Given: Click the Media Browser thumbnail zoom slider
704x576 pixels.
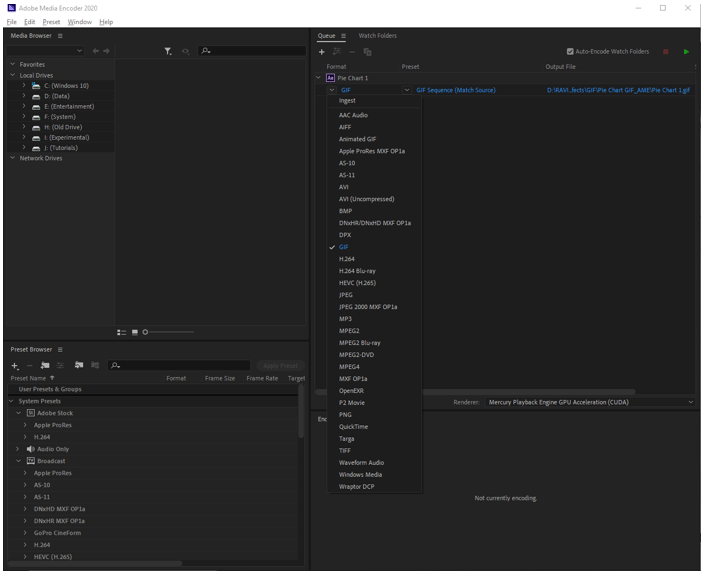Looking at the screenshot, I should pyautogui.click(x=169, y=332).
